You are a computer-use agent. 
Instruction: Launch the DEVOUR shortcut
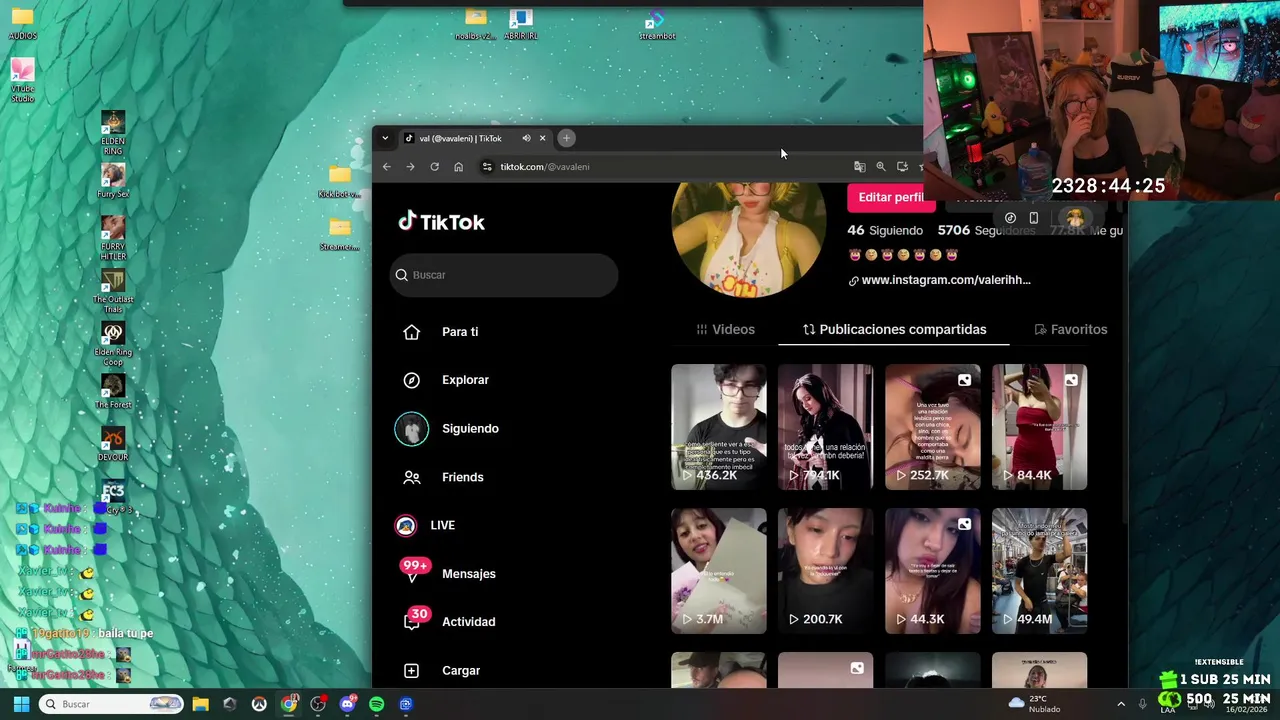(x=113, y=444)
